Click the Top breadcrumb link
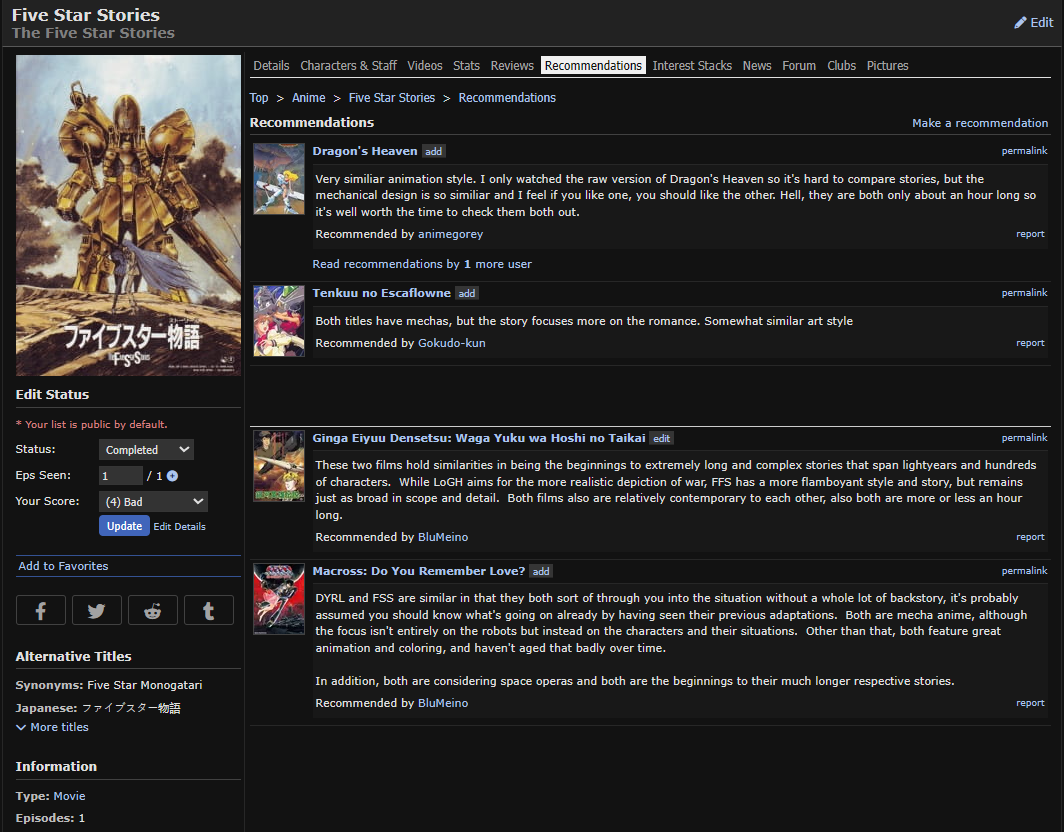 (x=259, y=98)
